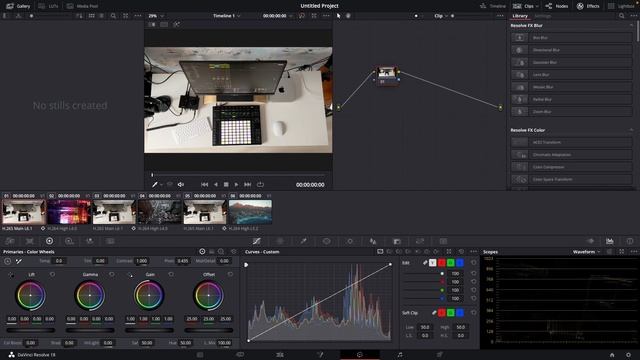Image resolution: width=640 pixels, height=360 pixels.
Task: Collapse the Resolve FX Blur category
Action: click(631, 25)
